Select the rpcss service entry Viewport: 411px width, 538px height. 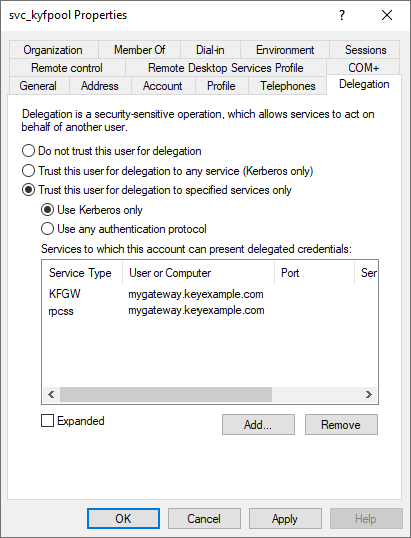coord(210,311)
